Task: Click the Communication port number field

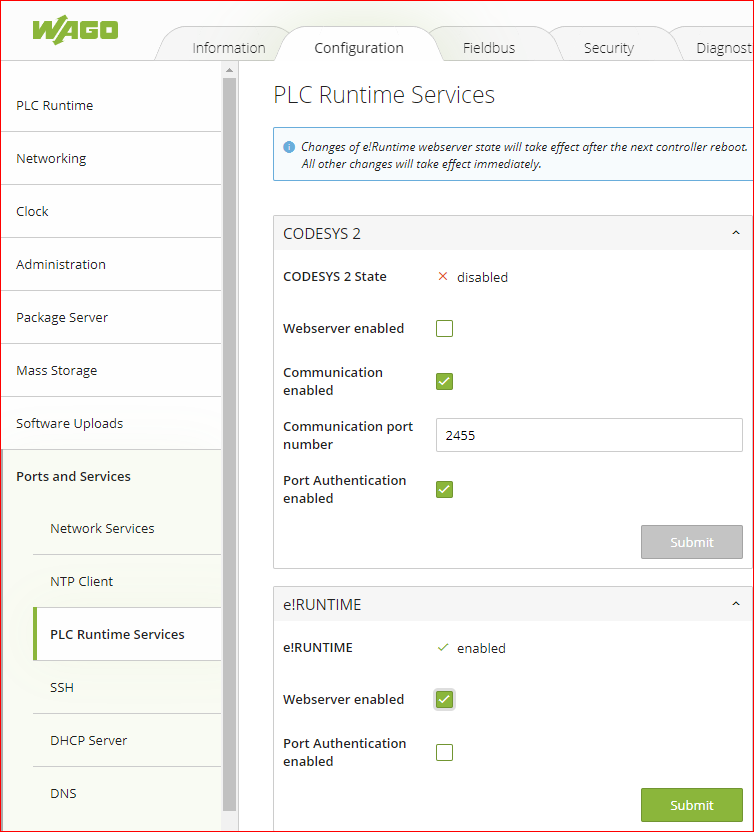Action: point(588,435)
